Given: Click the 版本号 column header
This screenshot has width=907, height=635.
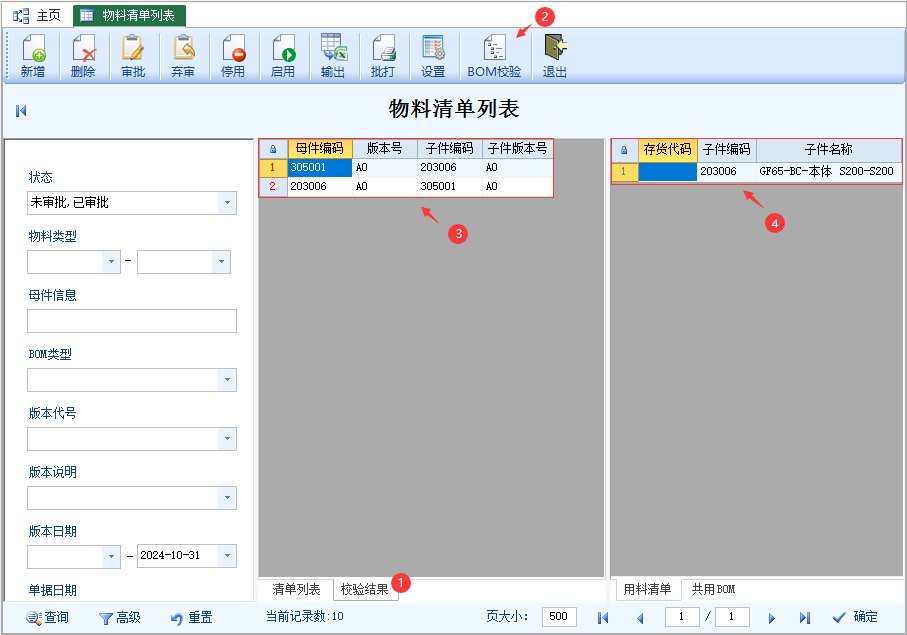Looking at the screenshot, I should 385,149.
